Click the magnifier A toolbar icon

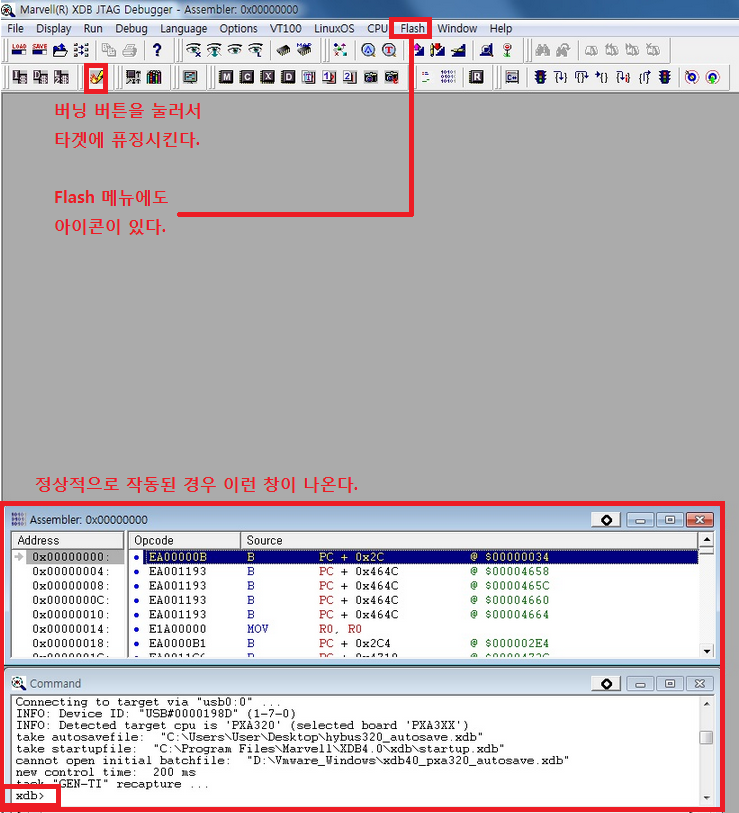click(x=368, y=50)
